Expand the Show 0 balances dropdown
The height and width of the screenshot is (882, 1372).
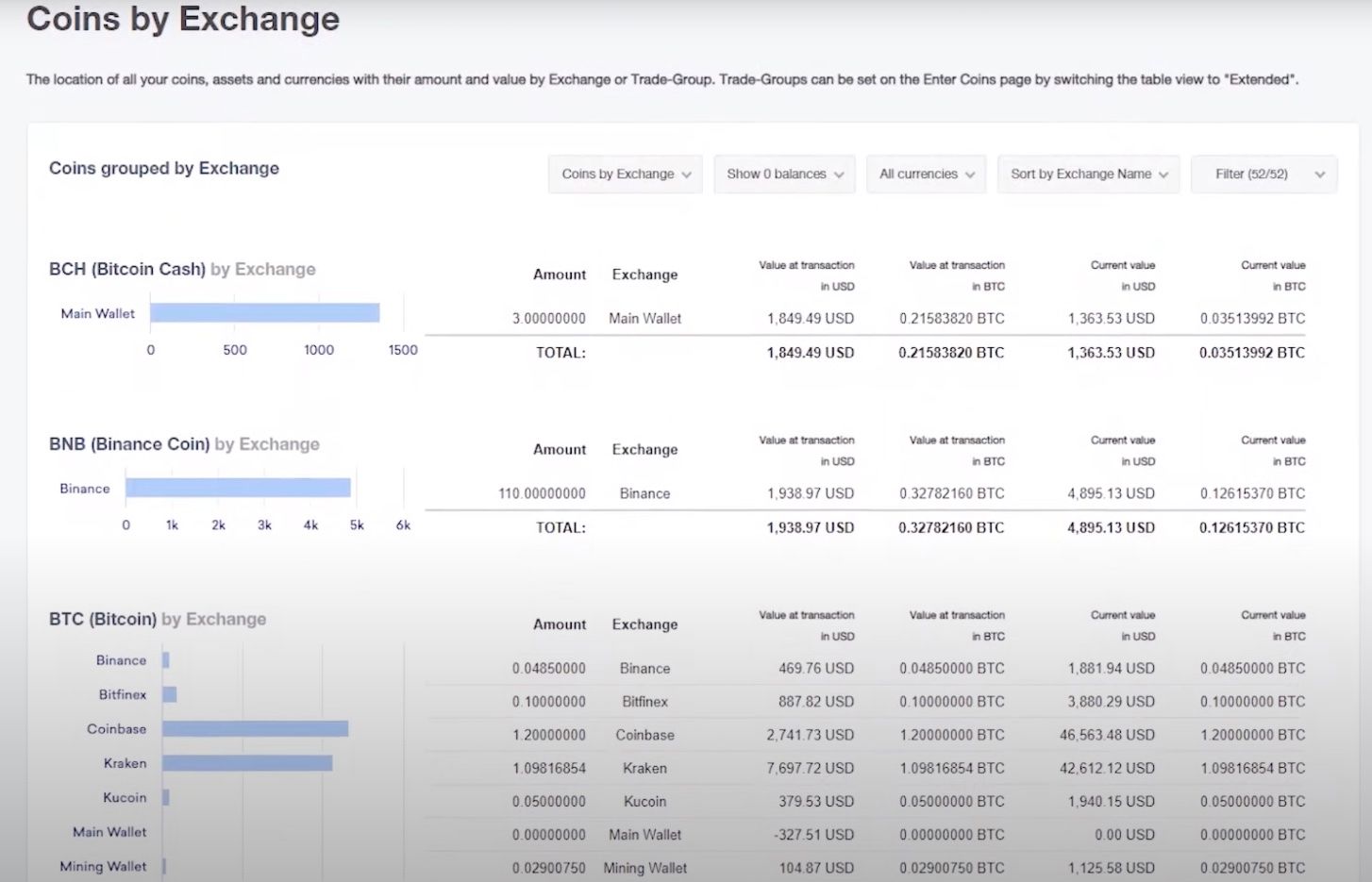click(x=784, y=175)
